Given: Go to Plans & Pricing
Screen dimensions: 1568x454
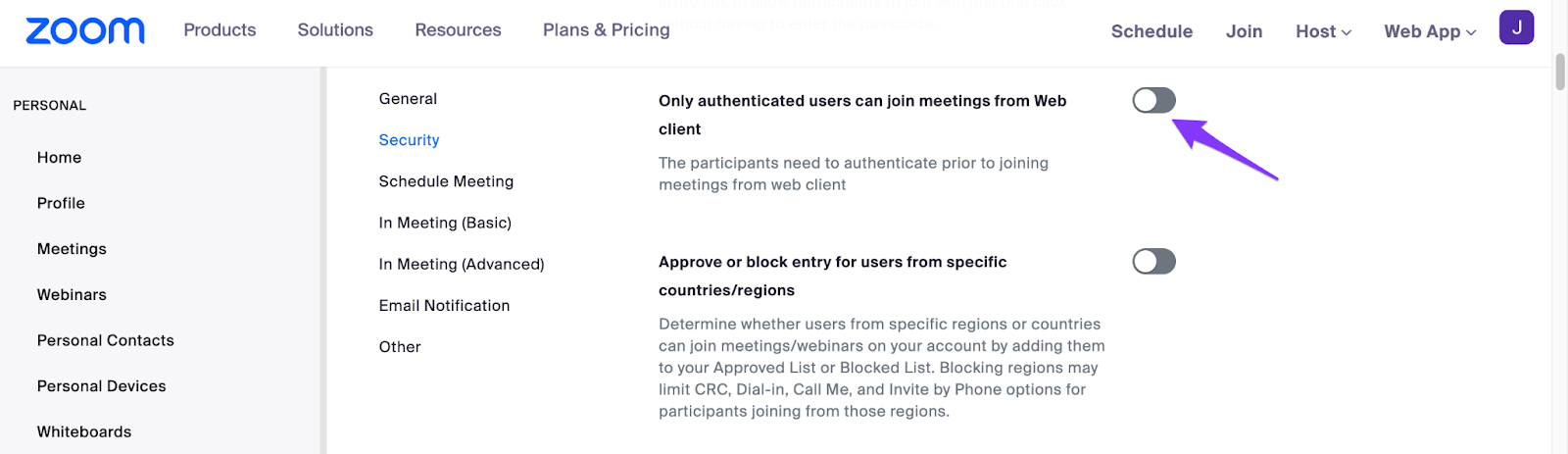Looking at the screenshot, I should (607, 30).
